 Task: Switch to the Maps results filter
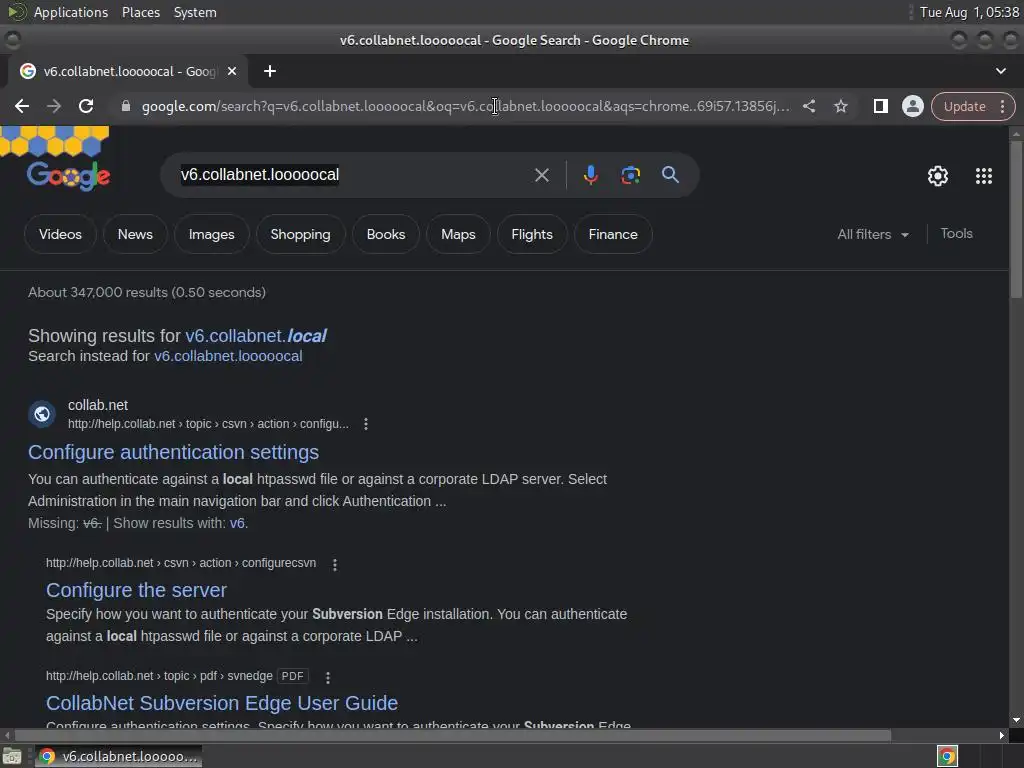(458, 234)
